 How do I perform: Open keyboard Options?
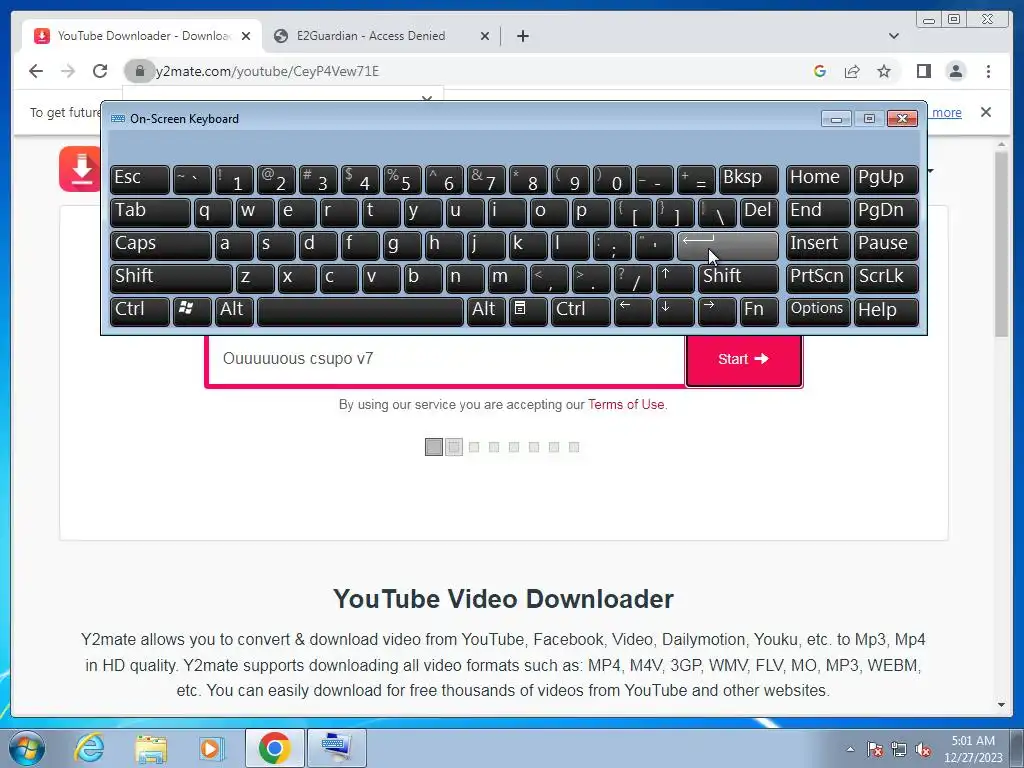(x=818, y=311)
